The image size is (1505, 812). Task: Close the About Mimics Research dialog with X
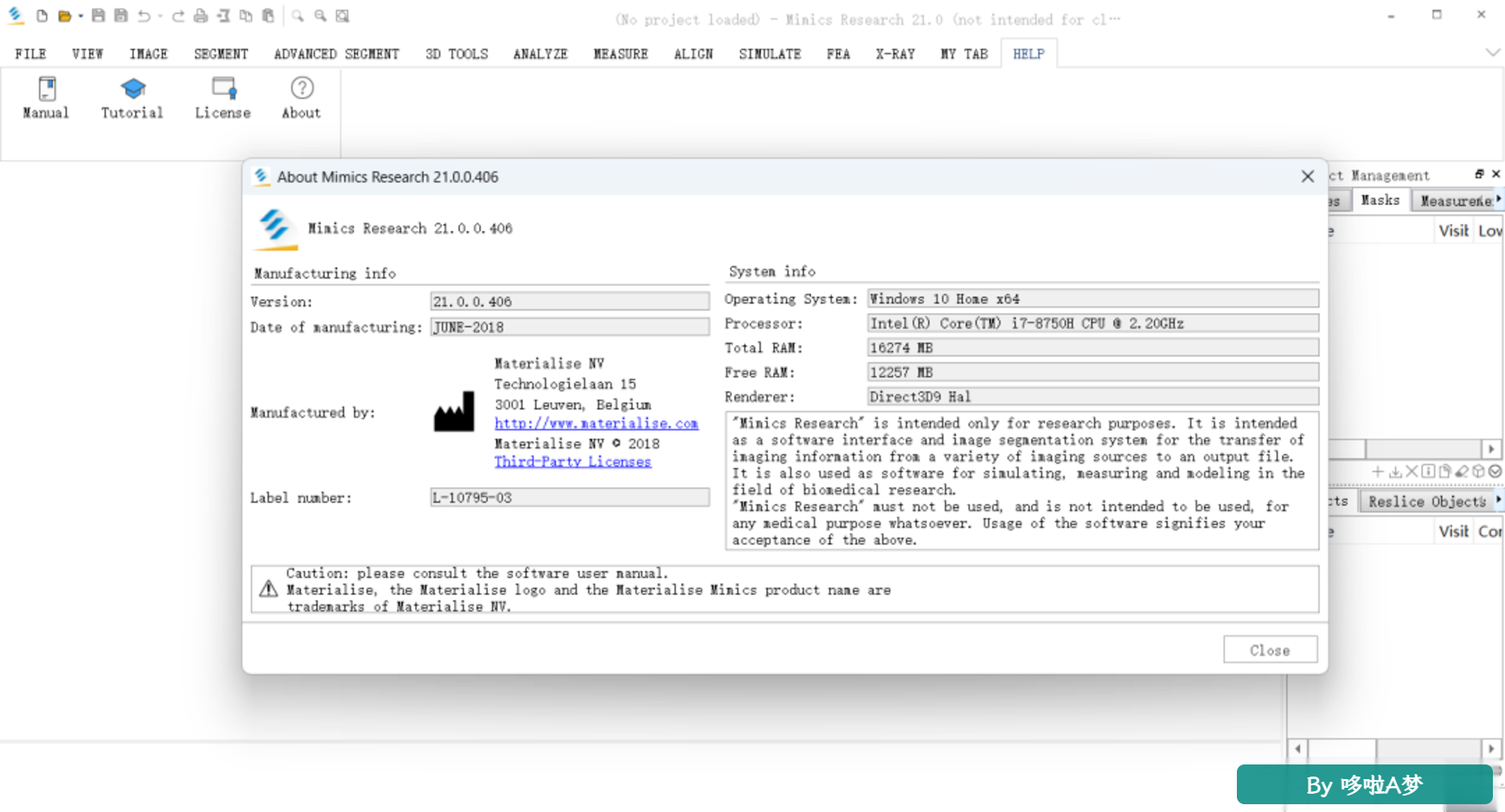(x=1308, y=176)
